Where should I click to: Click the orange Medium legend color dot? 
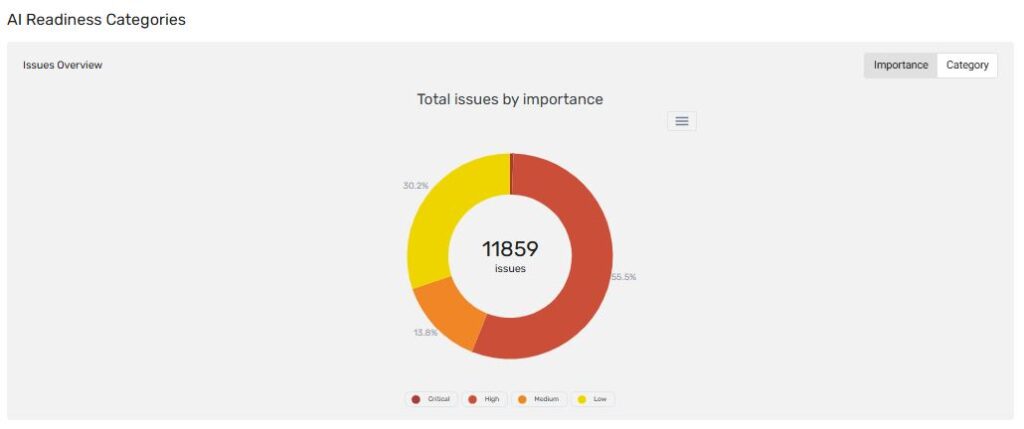[x=522, y=399]
